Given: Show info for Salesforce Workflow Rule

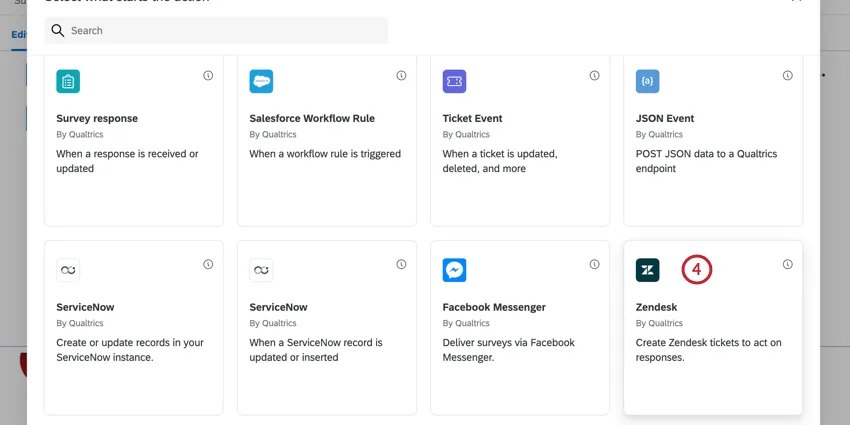Looking at the screenshot, I should tap(401, 76).
